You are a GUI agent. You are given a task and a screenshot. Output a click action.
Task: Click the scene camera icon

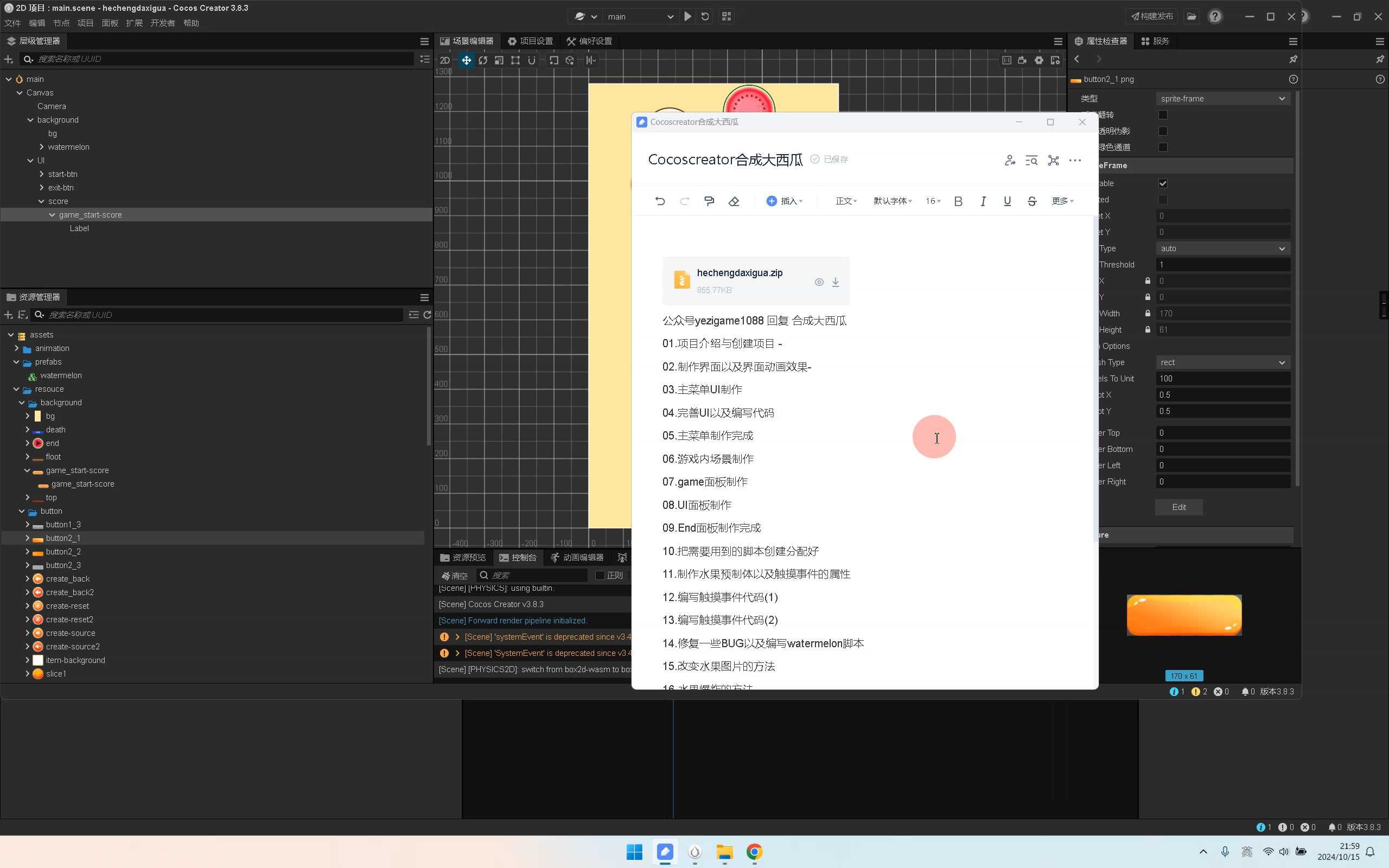coord(1022,60)
